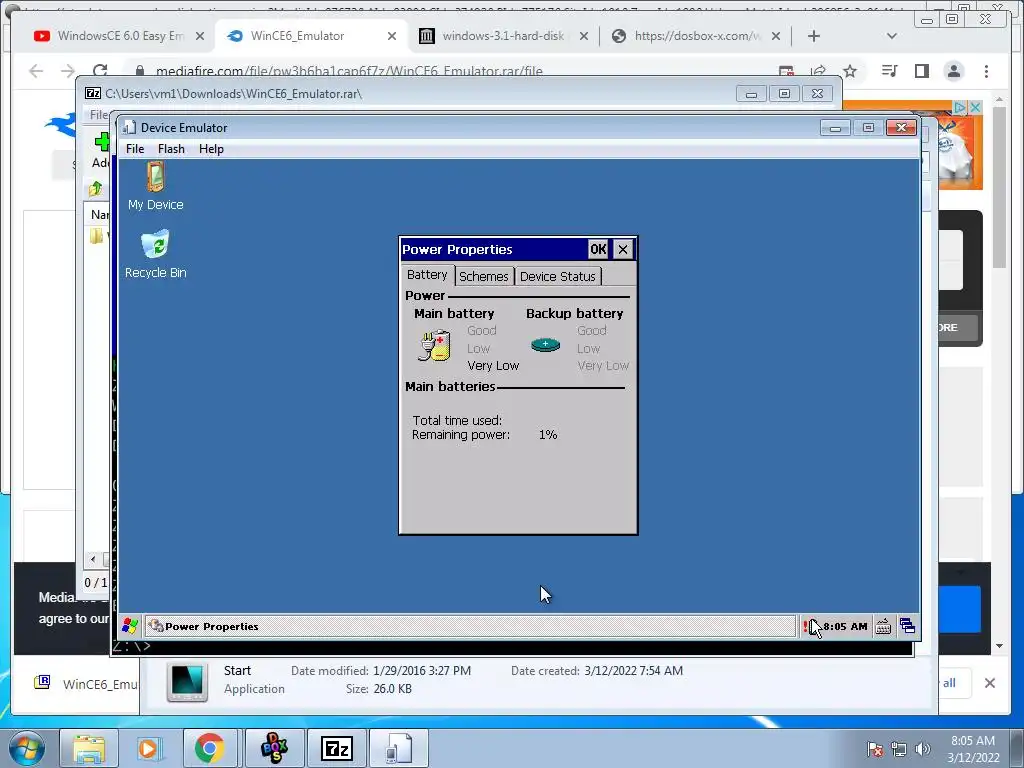This screenshot has width=1024, height=768.
Task: Click the Start application thumbnail in details pane
Action: (187, 681)
